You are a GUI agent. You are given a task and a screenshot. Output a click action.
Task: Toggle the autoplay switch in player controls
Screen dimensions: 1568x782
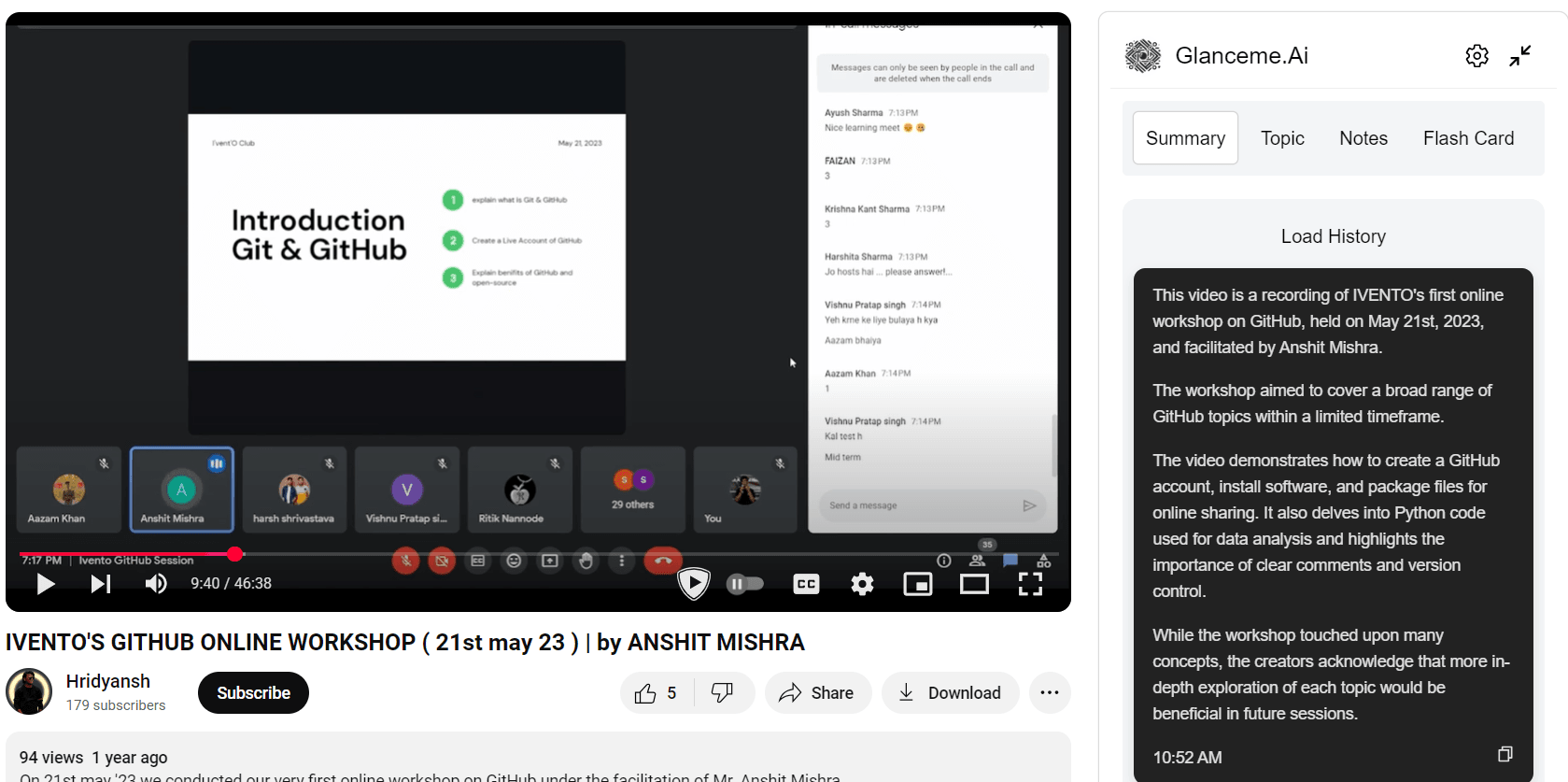click(745, 584)
